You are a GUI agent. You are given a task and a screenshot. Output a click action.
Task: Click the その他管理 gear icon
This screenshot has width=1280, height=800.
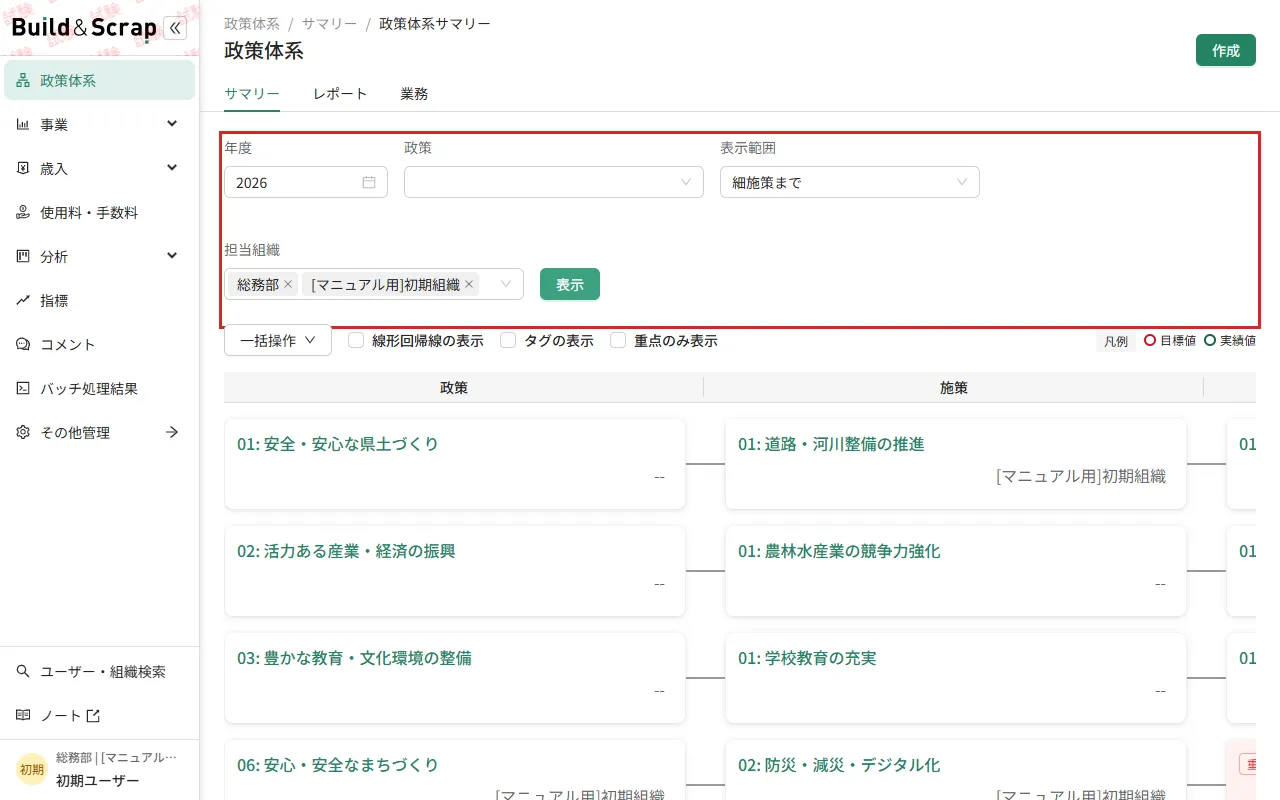click(x=23, y=433)
